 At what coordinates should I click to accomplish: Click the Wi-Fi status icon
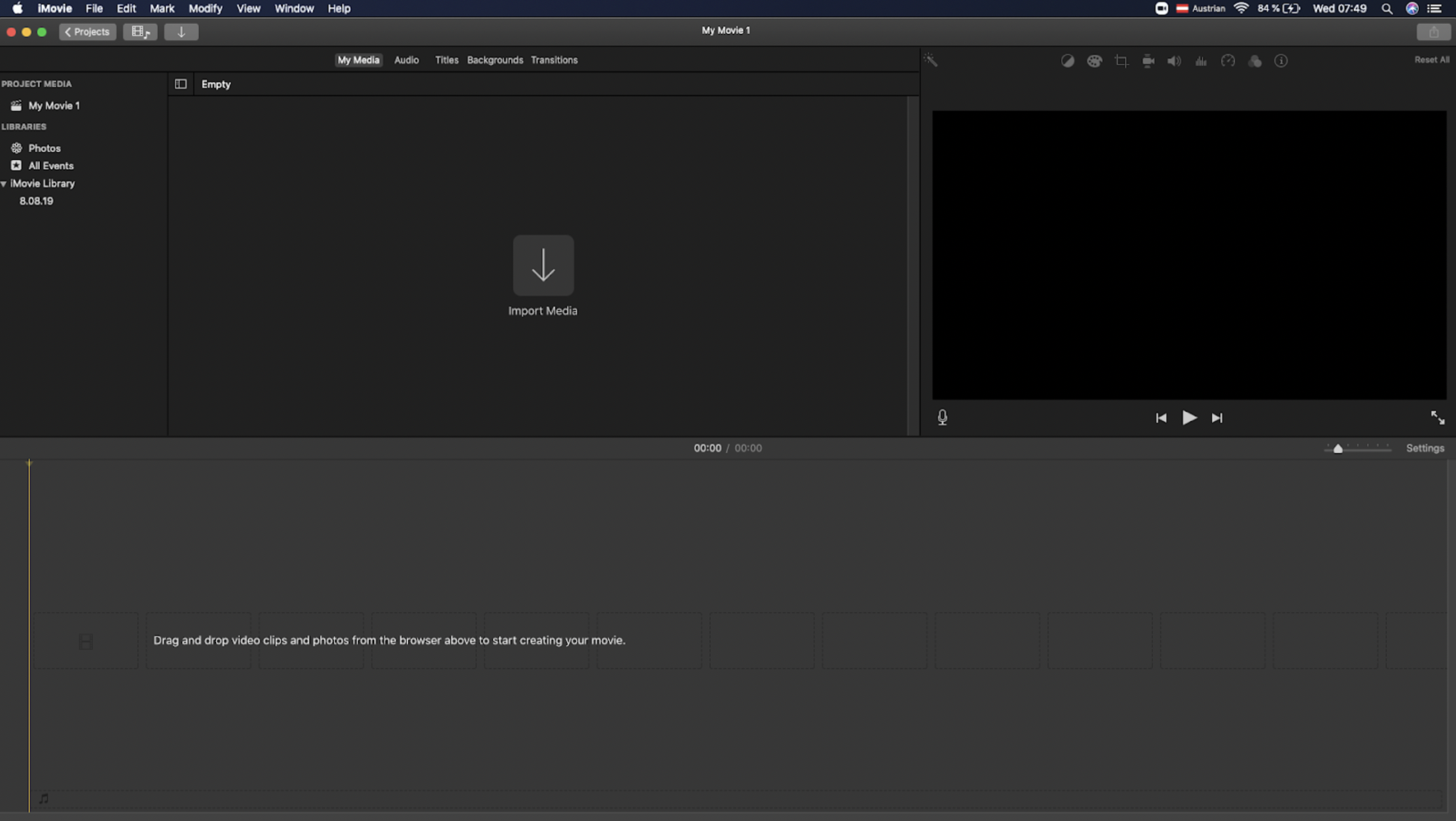[x=1241, y=9]
